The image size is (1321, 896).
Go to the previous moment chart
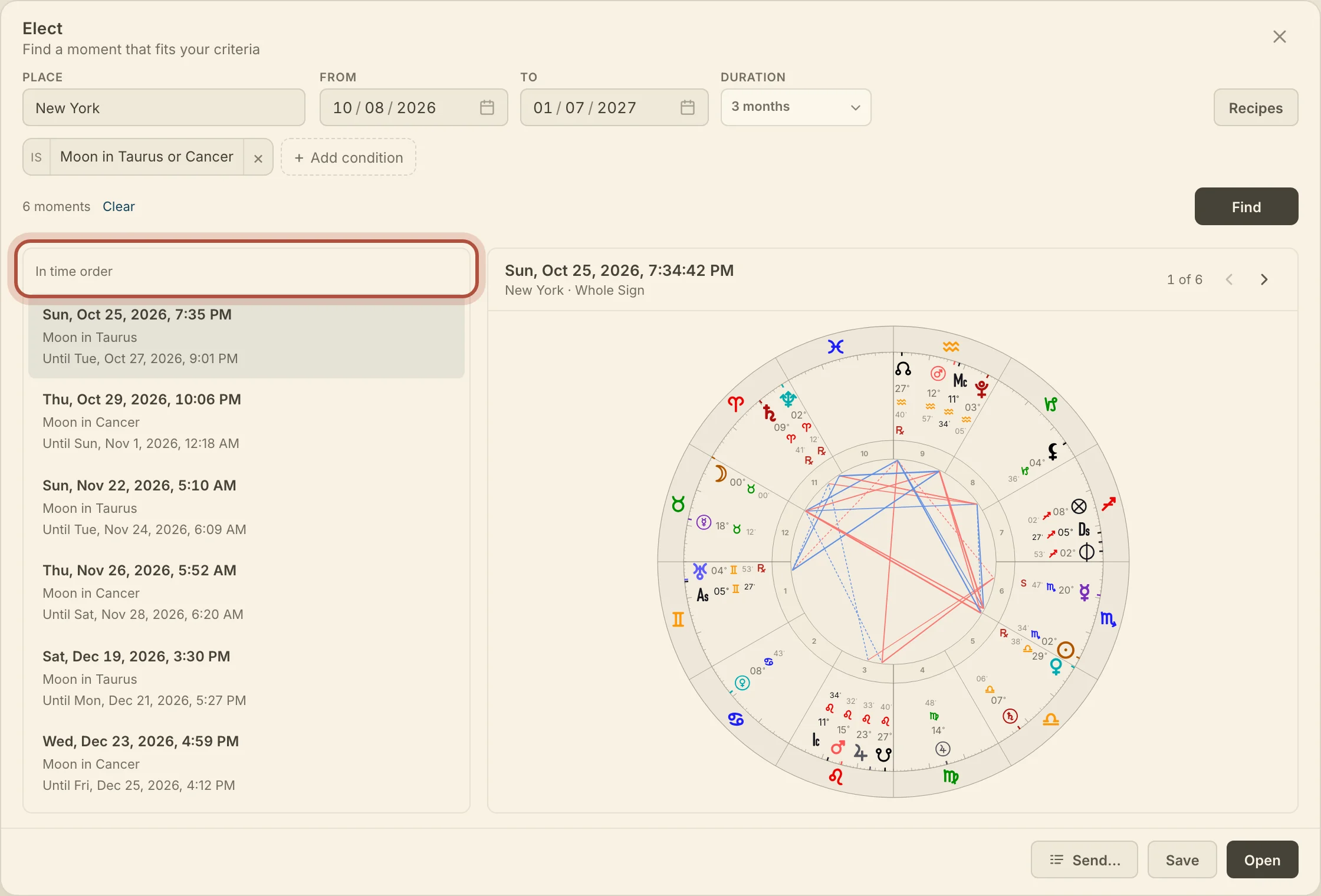pos(1230,279)
